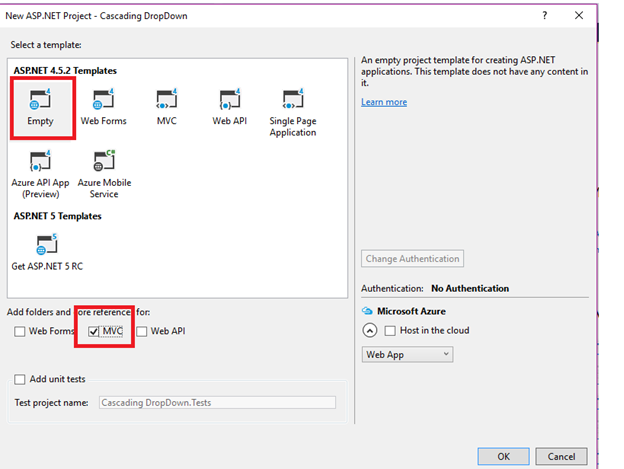Pick the Azure Mobile Service template icon
Viewport: 624px width, 469px height.
click(104, 161)
